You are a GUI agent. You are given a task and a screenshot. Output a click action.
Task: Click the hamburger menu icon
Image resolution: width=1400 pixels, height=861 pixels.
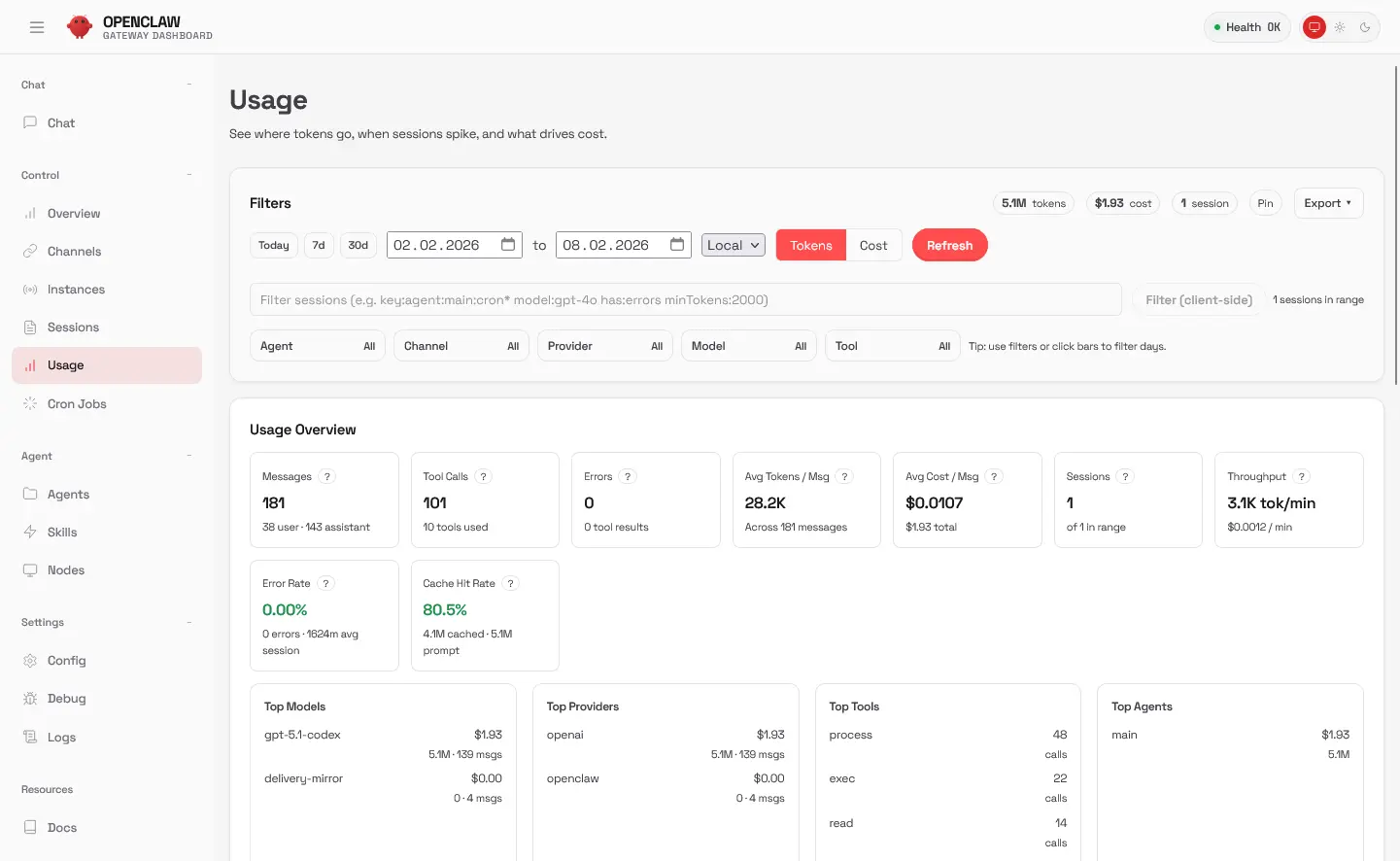click(37, 27)
